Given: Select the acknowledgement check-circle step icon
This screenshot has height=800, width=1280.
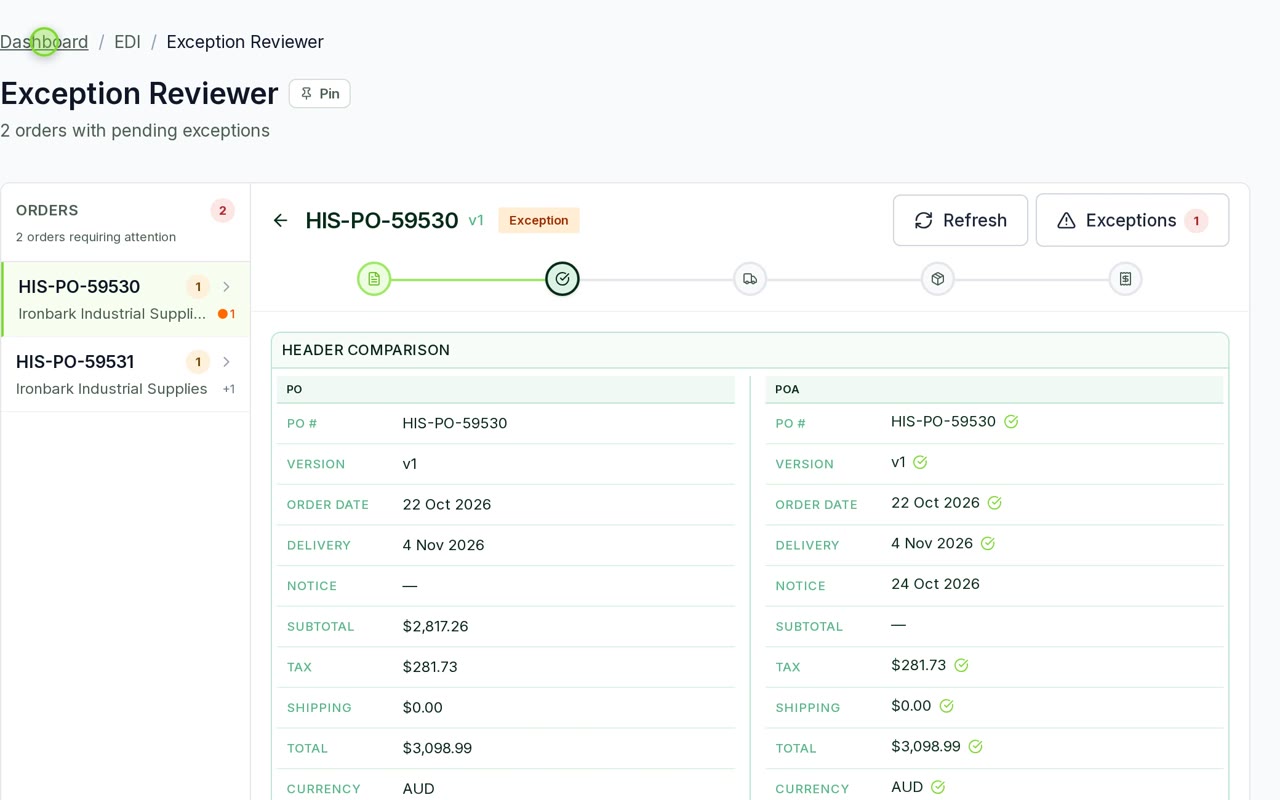Looking at the screenshot, I should [562, 278].
